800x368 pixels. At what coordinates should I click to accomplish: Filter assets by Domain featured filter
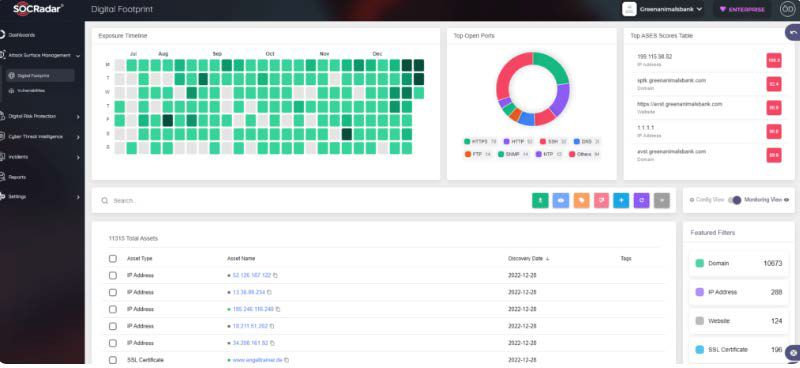(739, 263)
